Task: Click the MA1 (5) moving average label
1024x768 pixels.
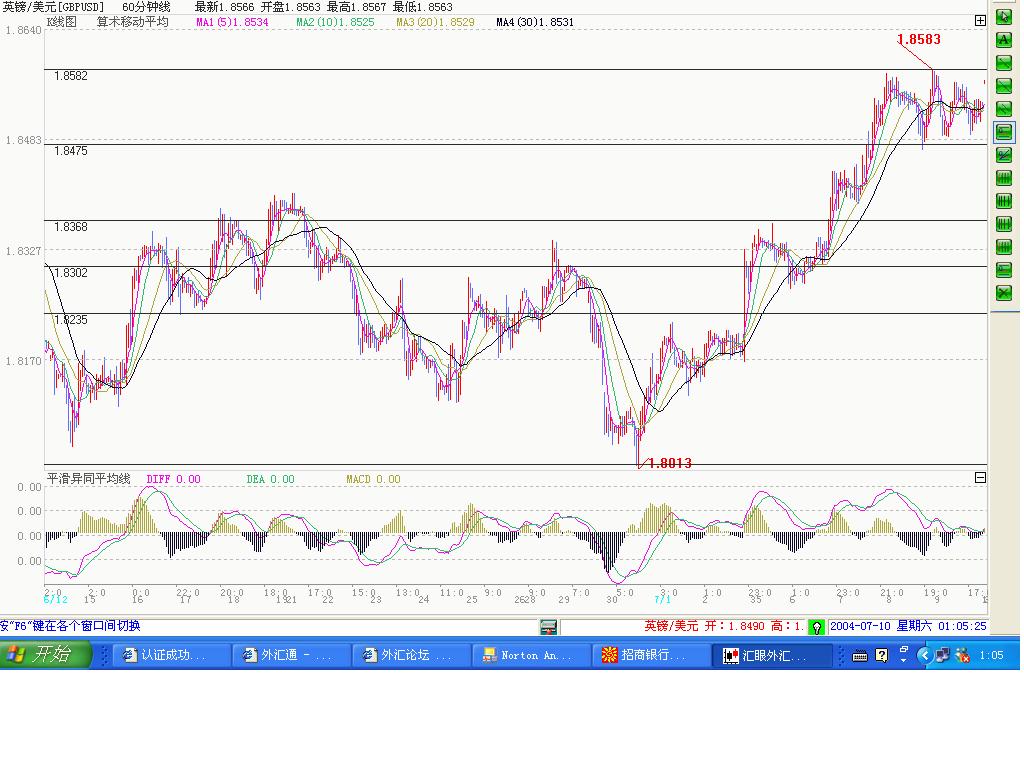Action: pos(232,22)
